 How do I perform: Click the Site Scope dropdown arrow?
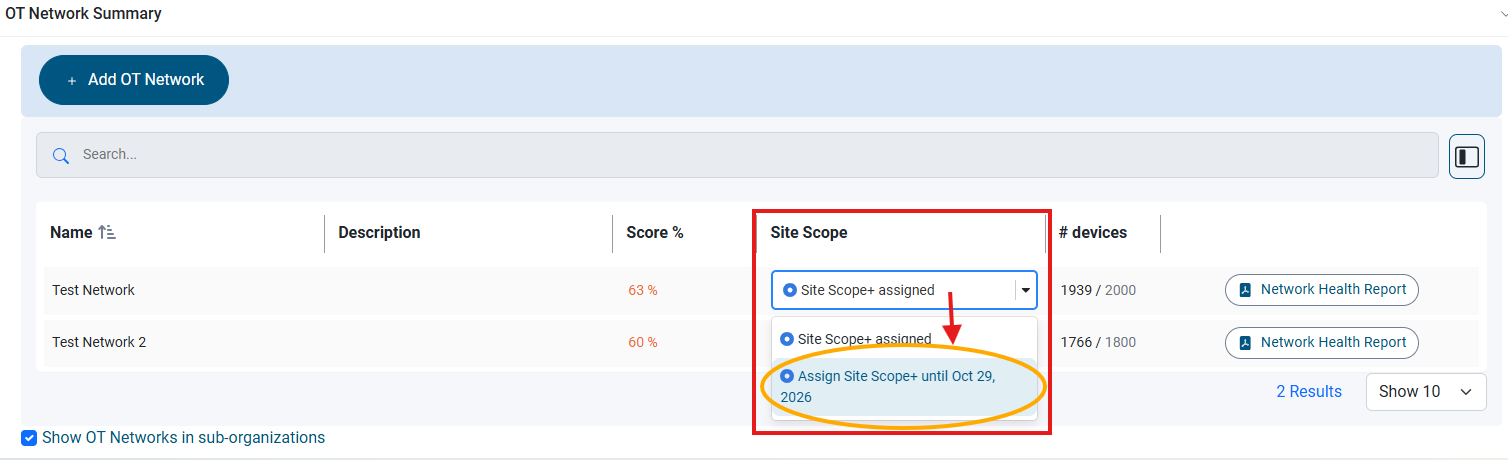click(1026, 291)
